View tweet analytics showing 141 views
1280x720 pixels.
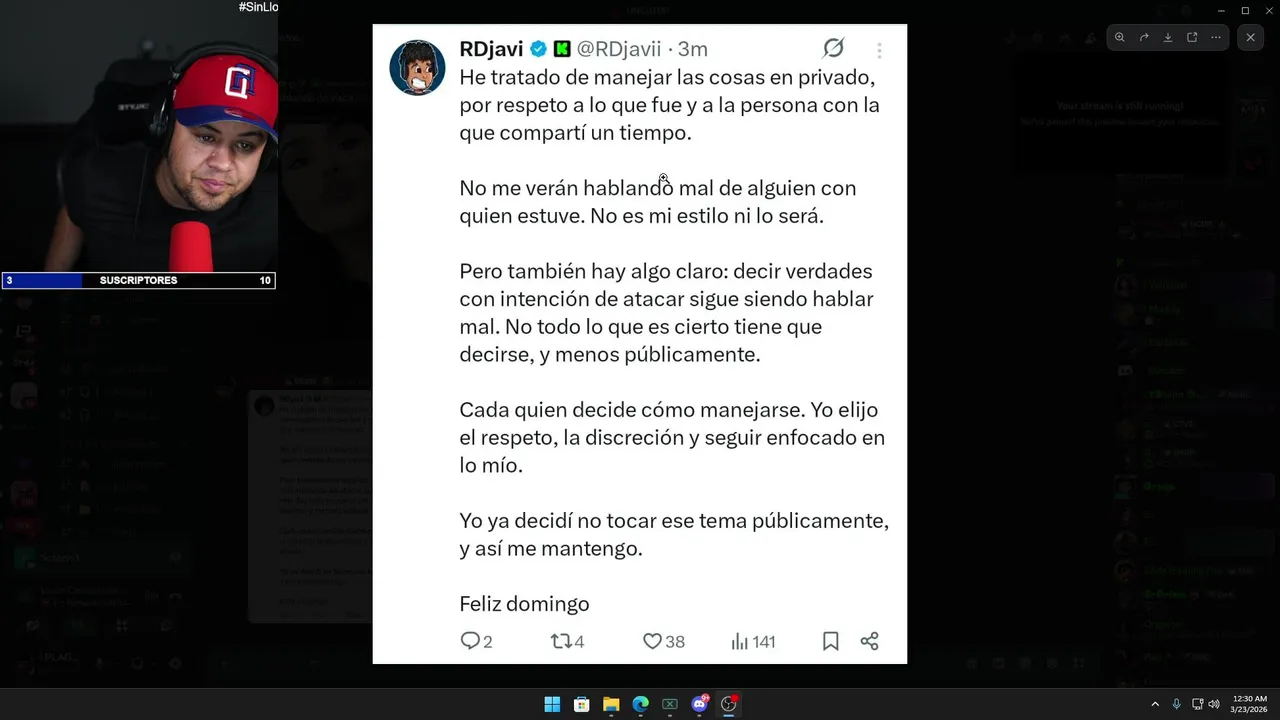tap(740, 641)
